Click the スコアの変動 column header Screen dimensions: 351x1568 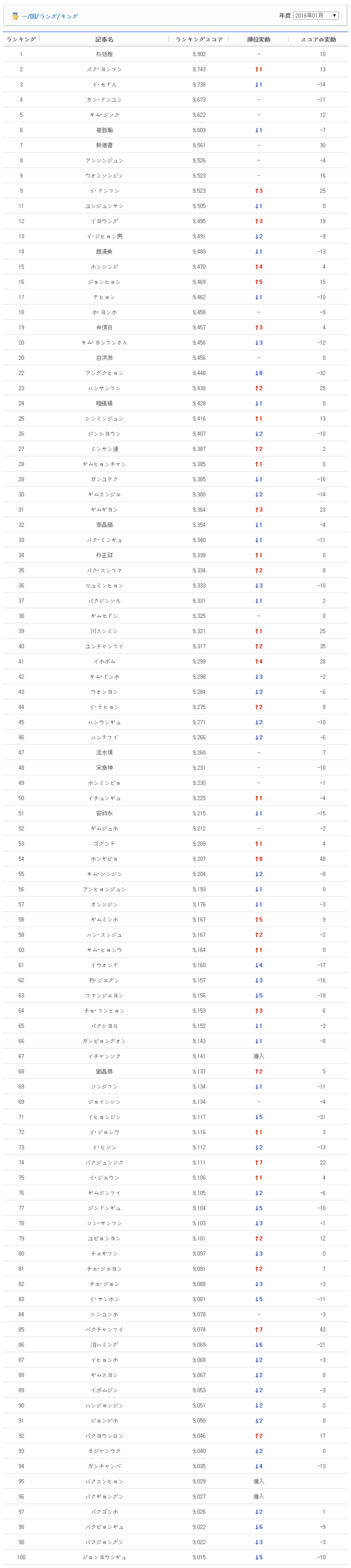pos(318,39)
